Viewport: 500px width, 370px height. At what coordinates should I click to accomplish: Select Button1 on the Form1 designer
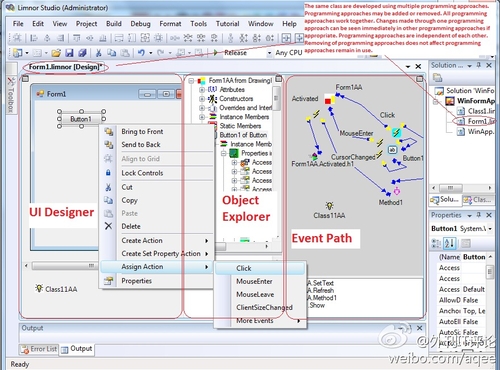click(x=81, y=119)
